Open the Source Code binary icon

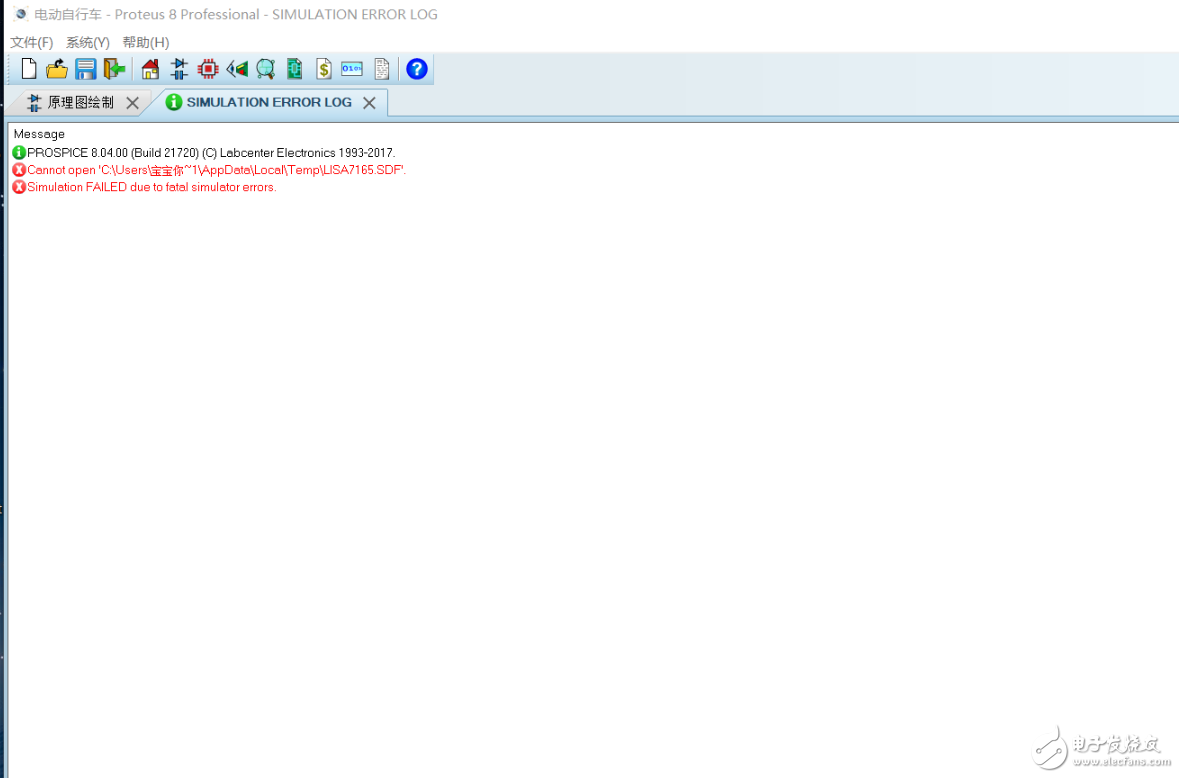[x=352, y=69]
